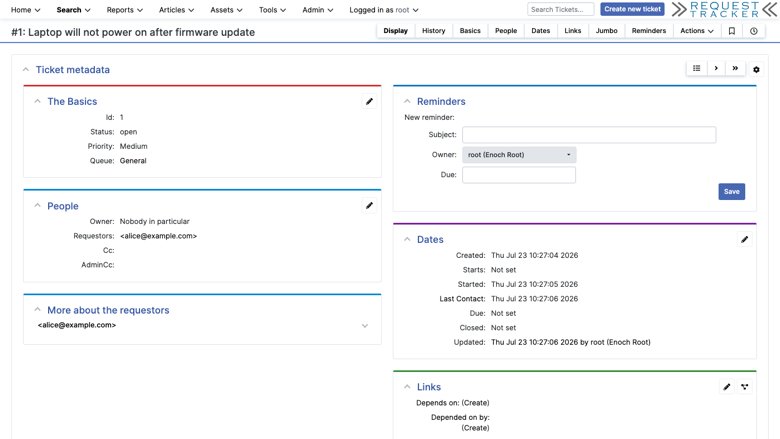Collapse More about the requestors panel
This screenshot has height=439, width=780.
point(37,310)
